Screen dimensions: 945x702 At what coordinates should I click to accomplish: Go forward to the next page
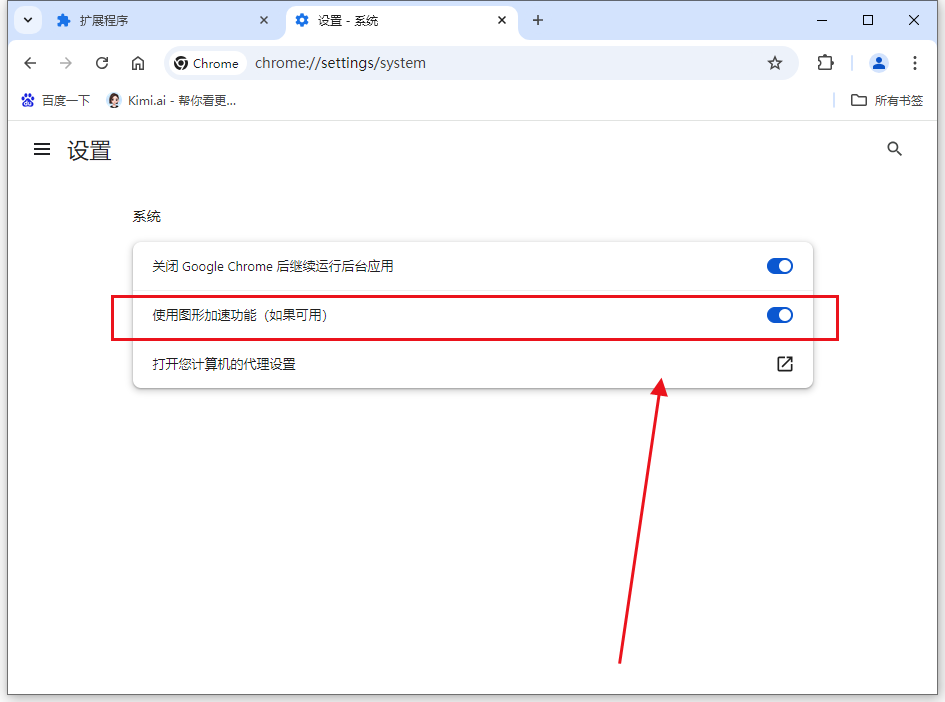coord(66,63)
